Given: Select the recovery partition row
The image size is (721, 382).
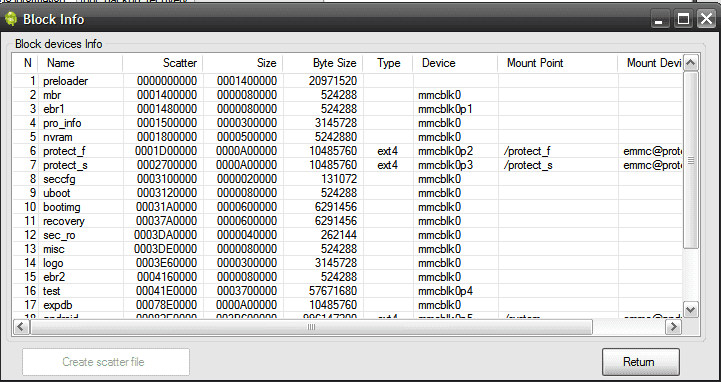Looking at the screenshot, I should click(x=347, y=221).
